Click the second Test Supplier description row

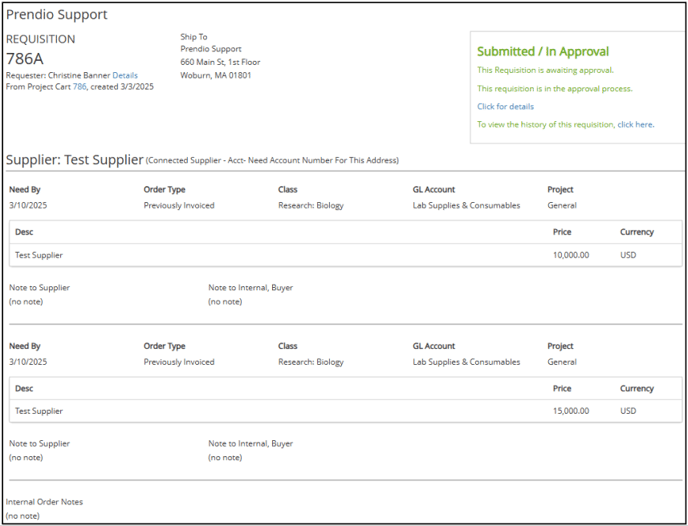coord(345,411)
